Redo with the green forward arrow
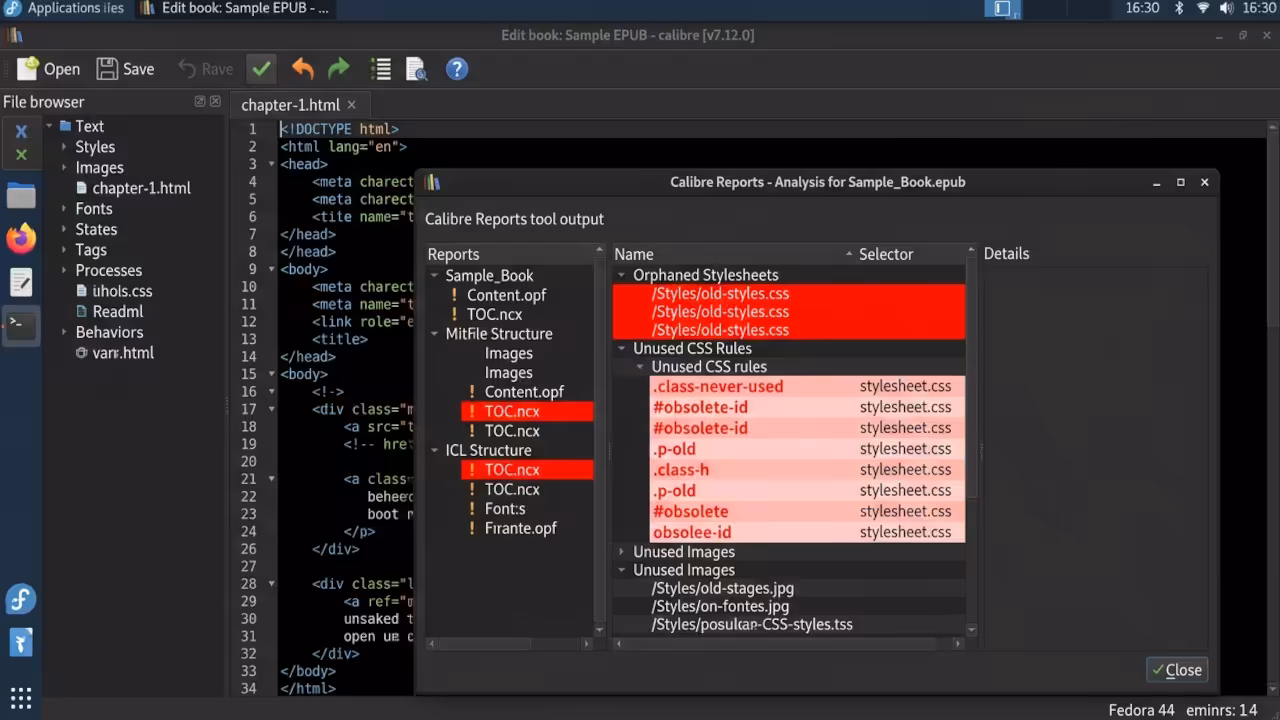 point(339,69)
